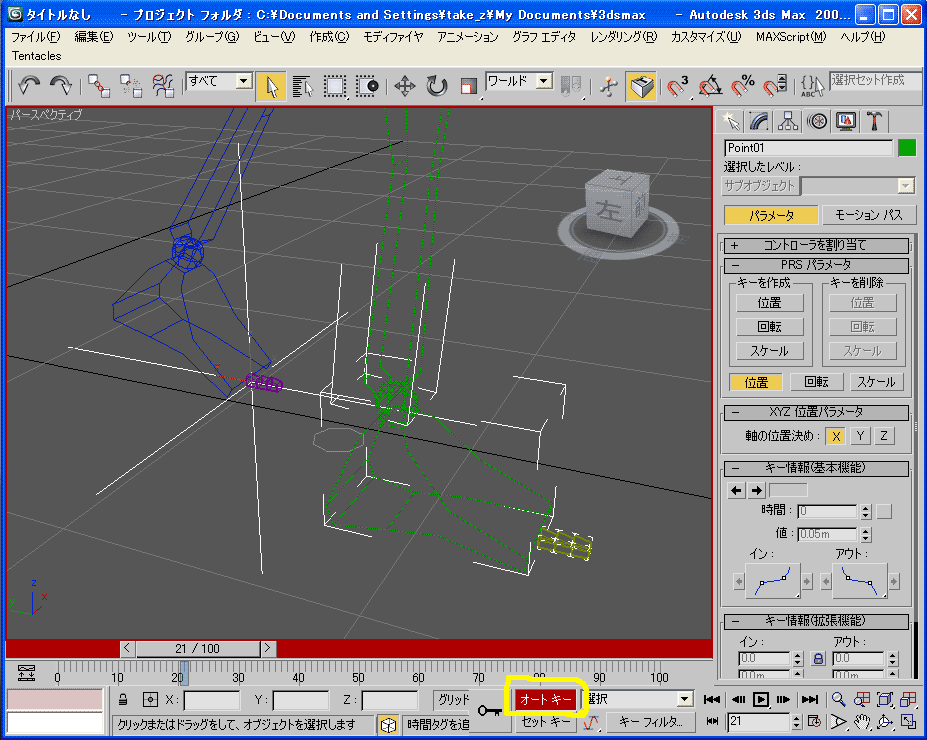The width and height of the screenshot is (927, 740).
Task: Toggle Percent Snap icon
Action: coord(743,86)
